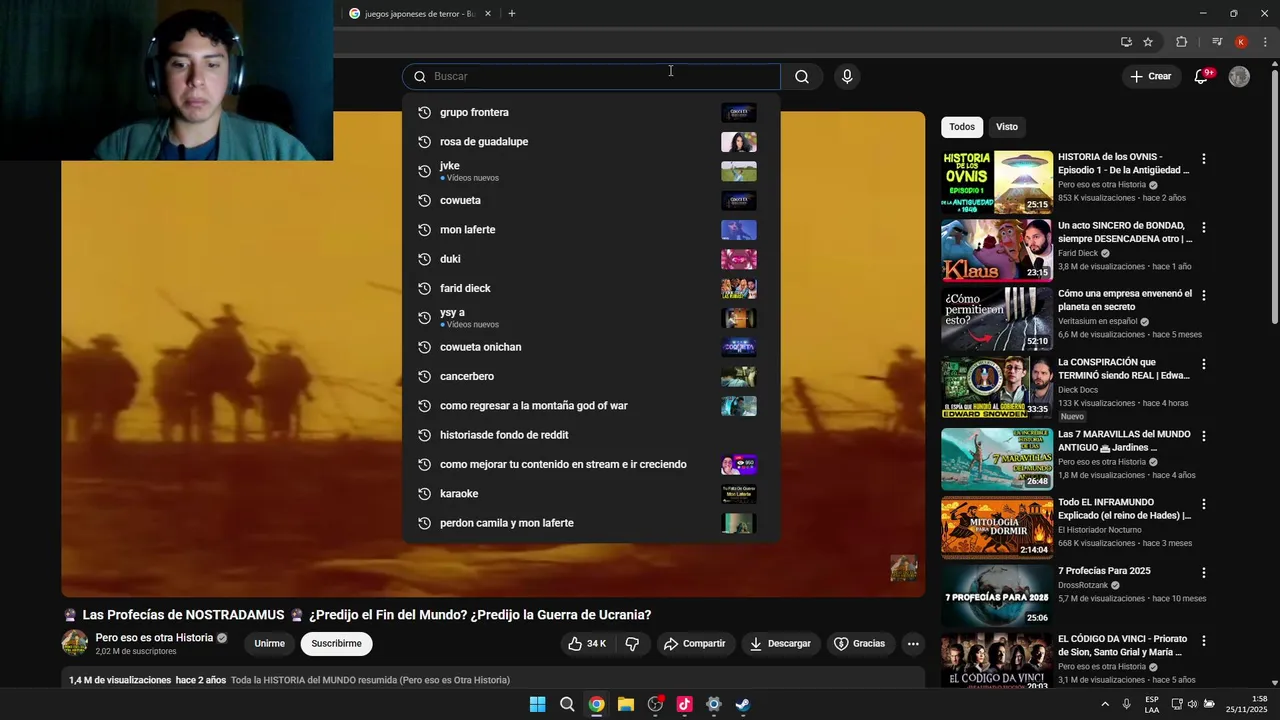This screenshot has width=1280, height=720.
Task: Open Windows Start menu
Action: (537, 704)
